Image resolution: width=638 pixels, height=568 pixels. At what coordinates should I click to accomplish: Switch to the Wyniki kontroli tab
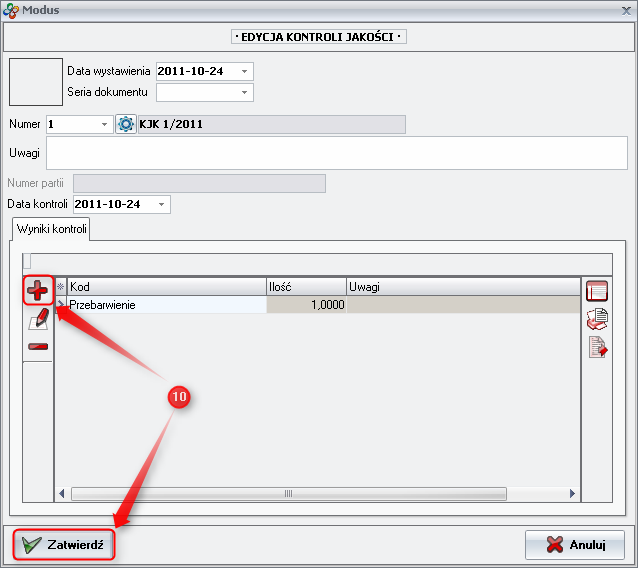click(52, 230)
